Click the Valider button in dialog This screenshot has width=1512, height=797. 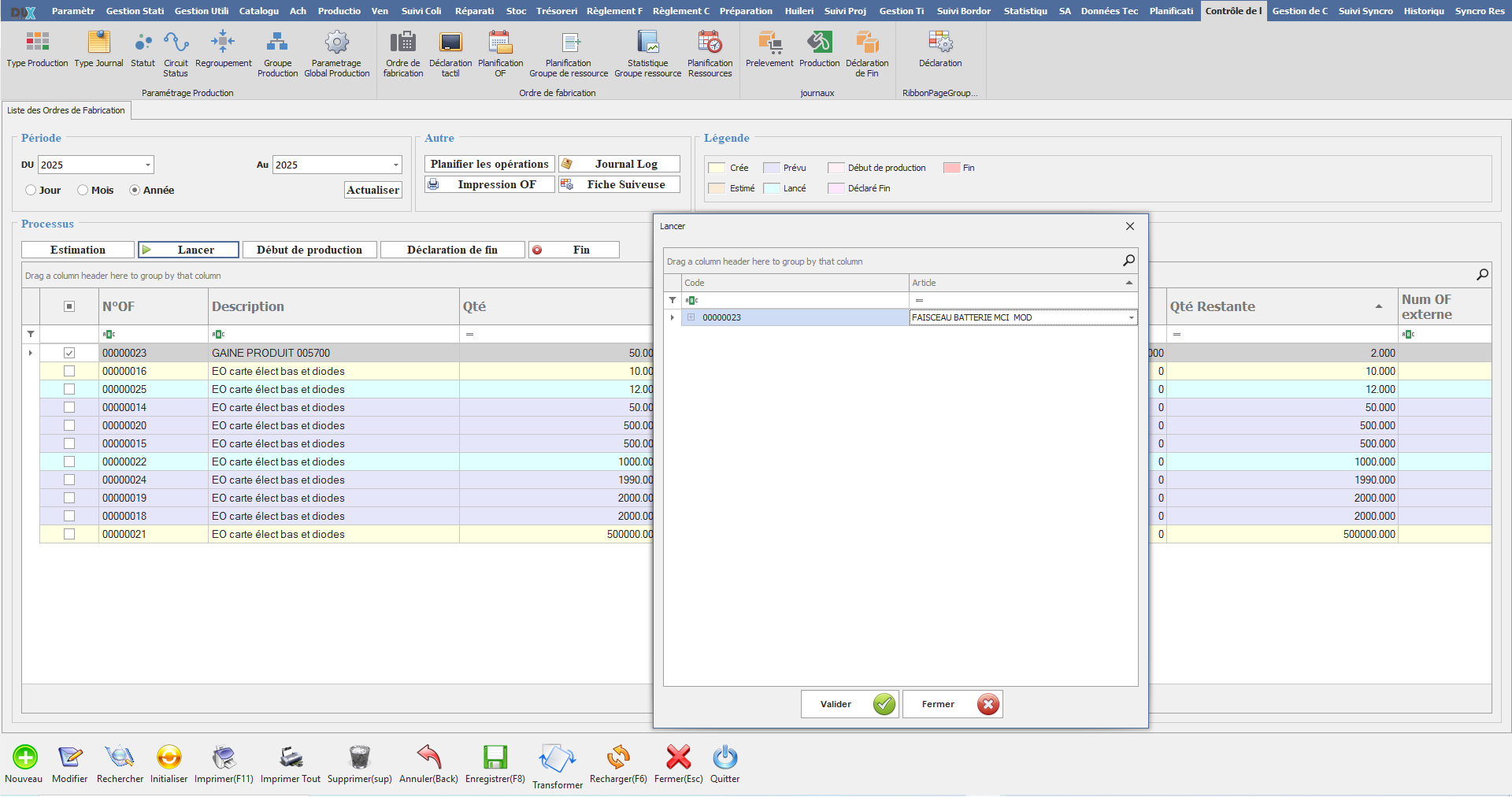[849, 704]
